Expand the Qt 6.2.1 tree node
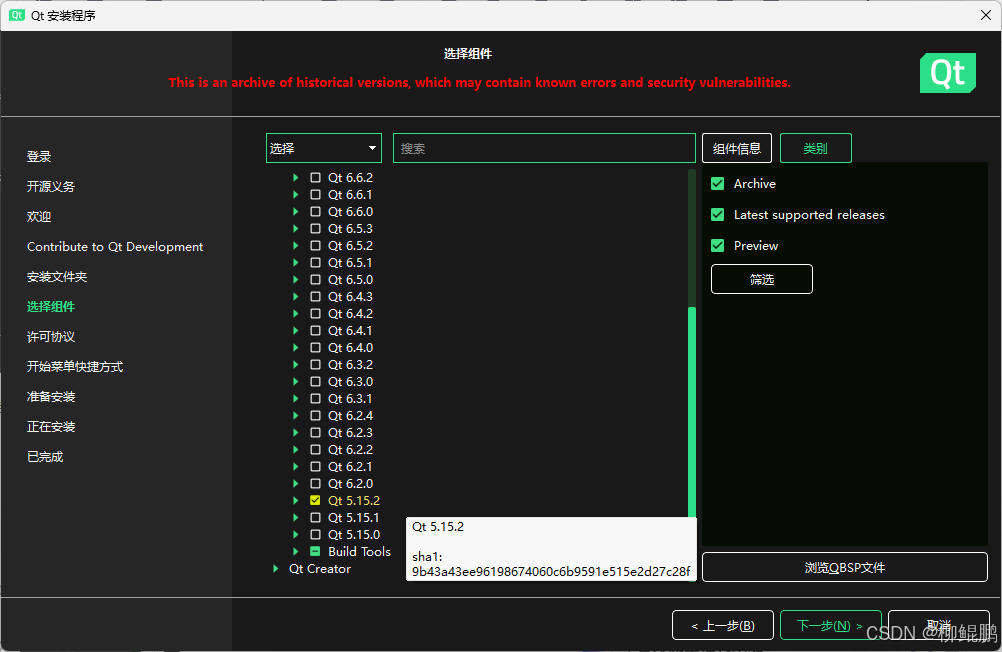Screen dimensions: 1002x652 (295, 467)
